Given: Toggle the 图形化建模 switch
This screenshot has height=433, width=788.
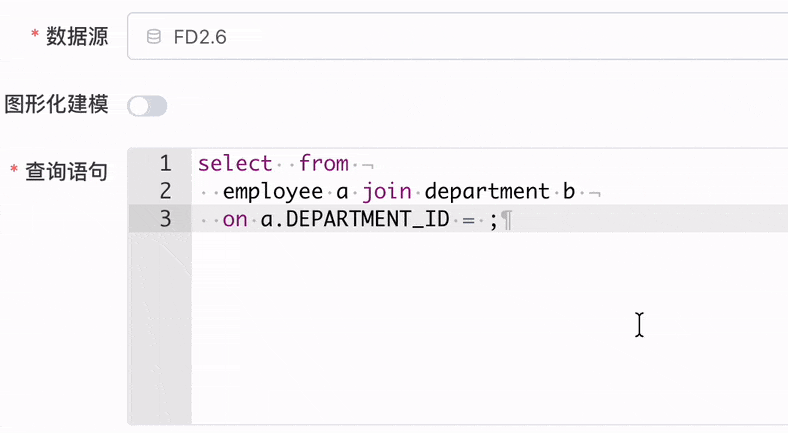Looking at the screenshot, I should pyautogui.click(x=147, y=106).
